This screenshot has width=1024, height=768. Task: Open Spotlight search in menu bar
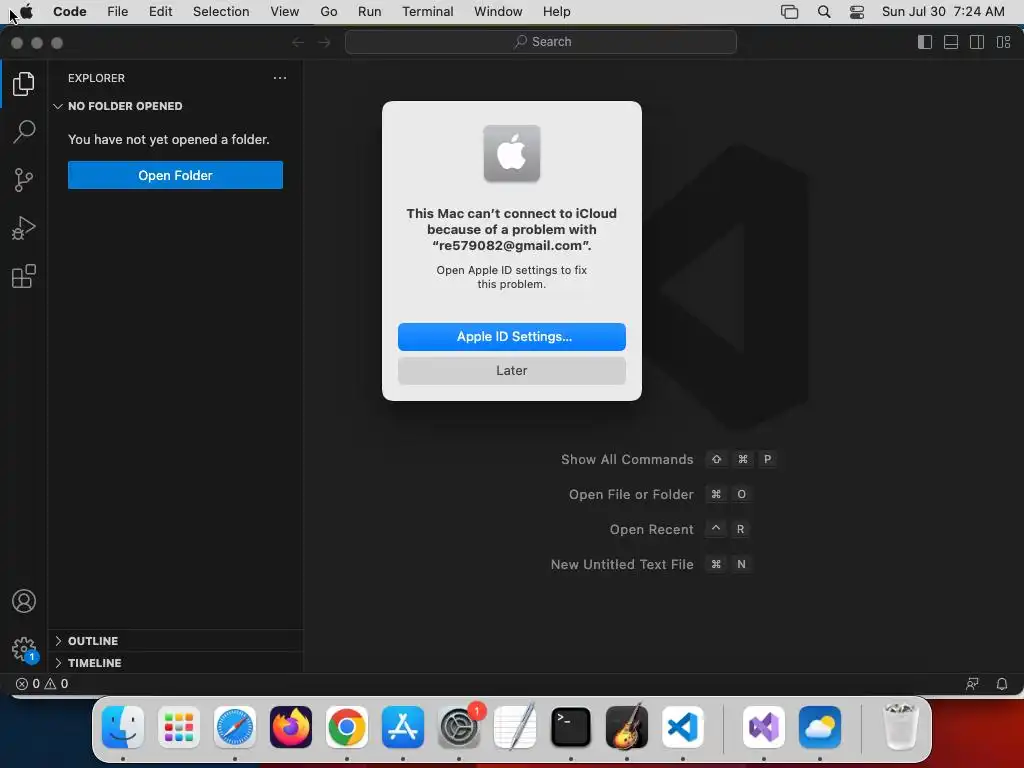tap(824, 12)
